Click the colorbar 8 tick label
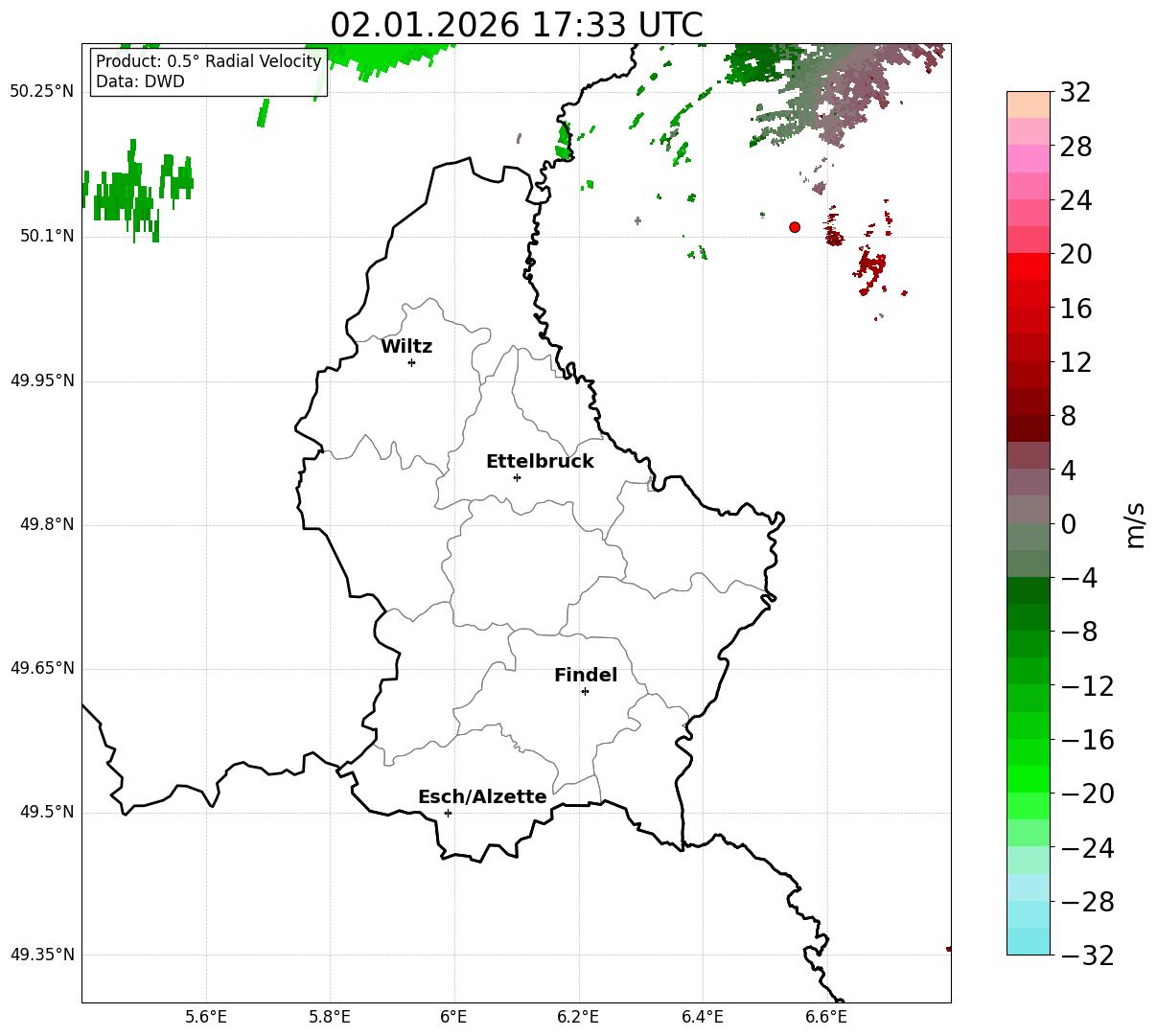1157x1036 pixels. click(1068, 417)
